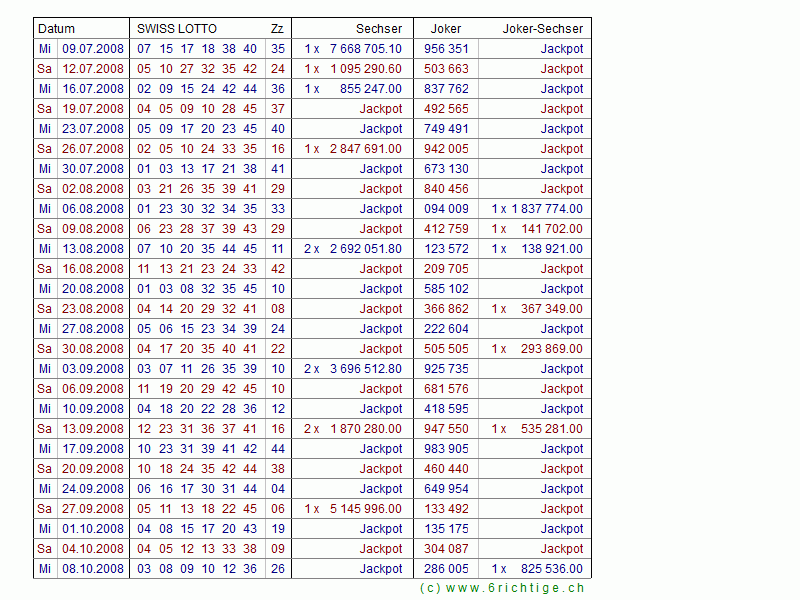Click the Sechser amount 3 696 512.80

365,369
